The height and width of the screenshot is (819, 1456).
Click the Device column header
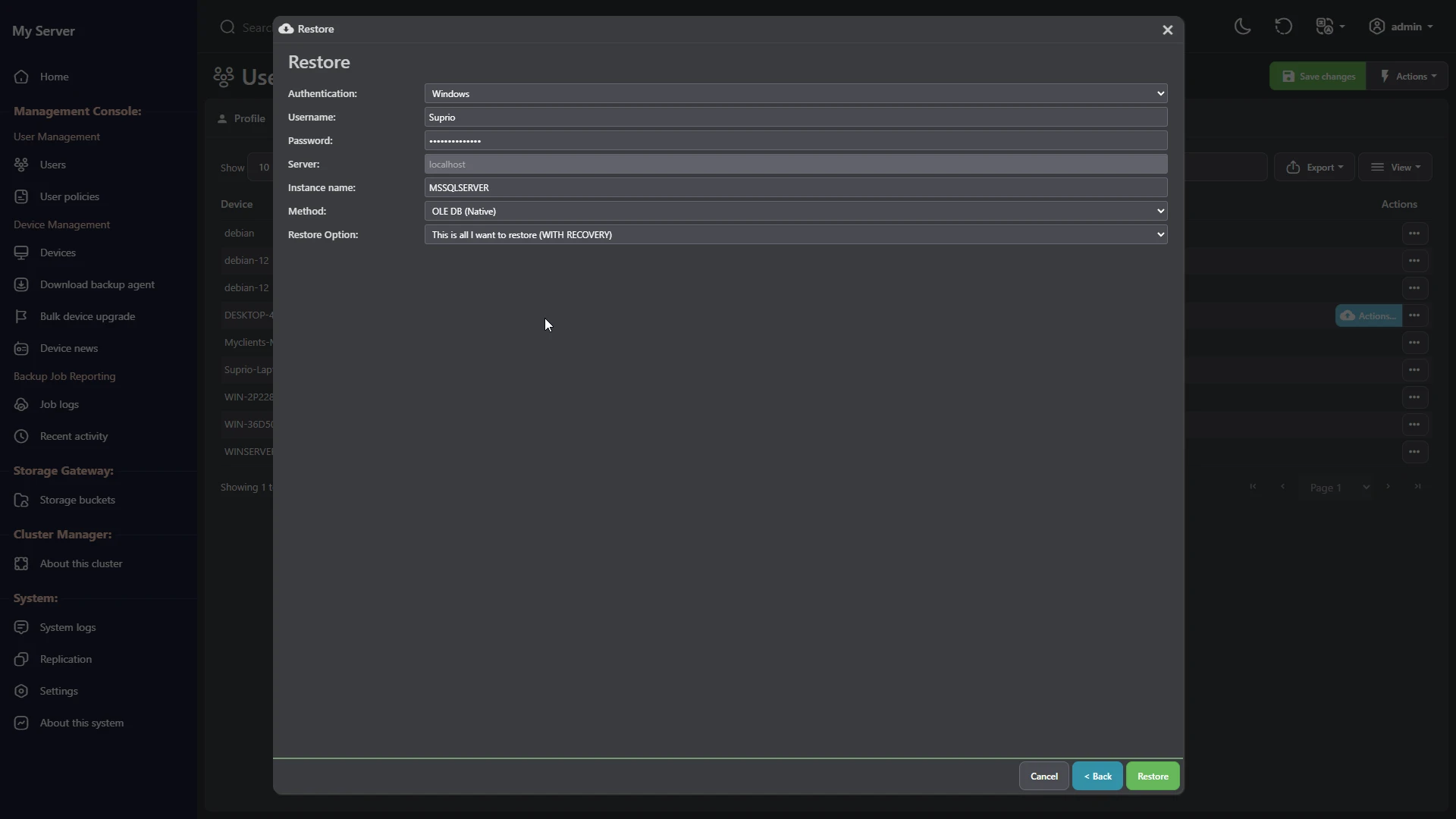click(x=237, y=204)
